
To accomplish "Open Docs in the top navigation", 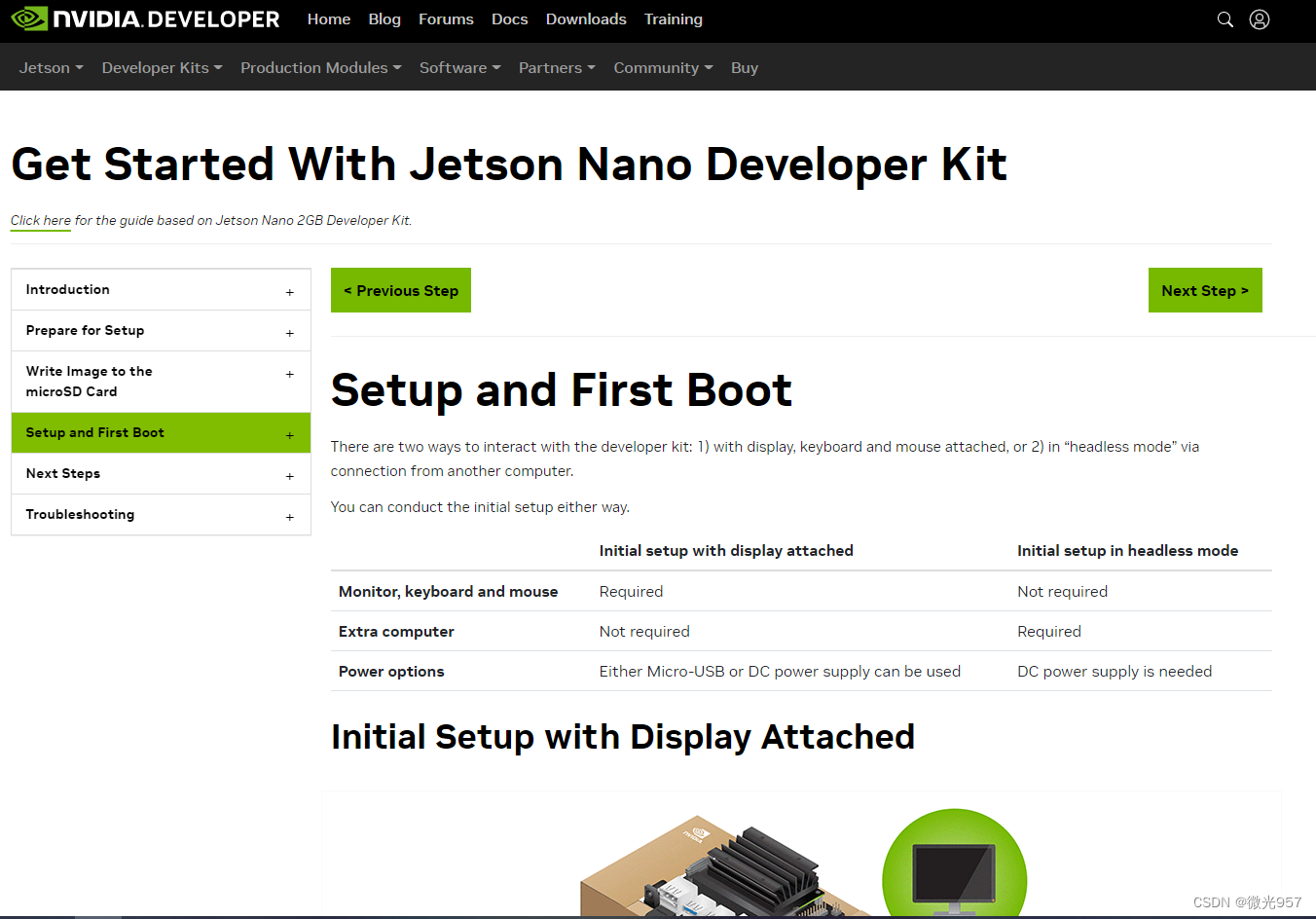I will pos(510,19).
